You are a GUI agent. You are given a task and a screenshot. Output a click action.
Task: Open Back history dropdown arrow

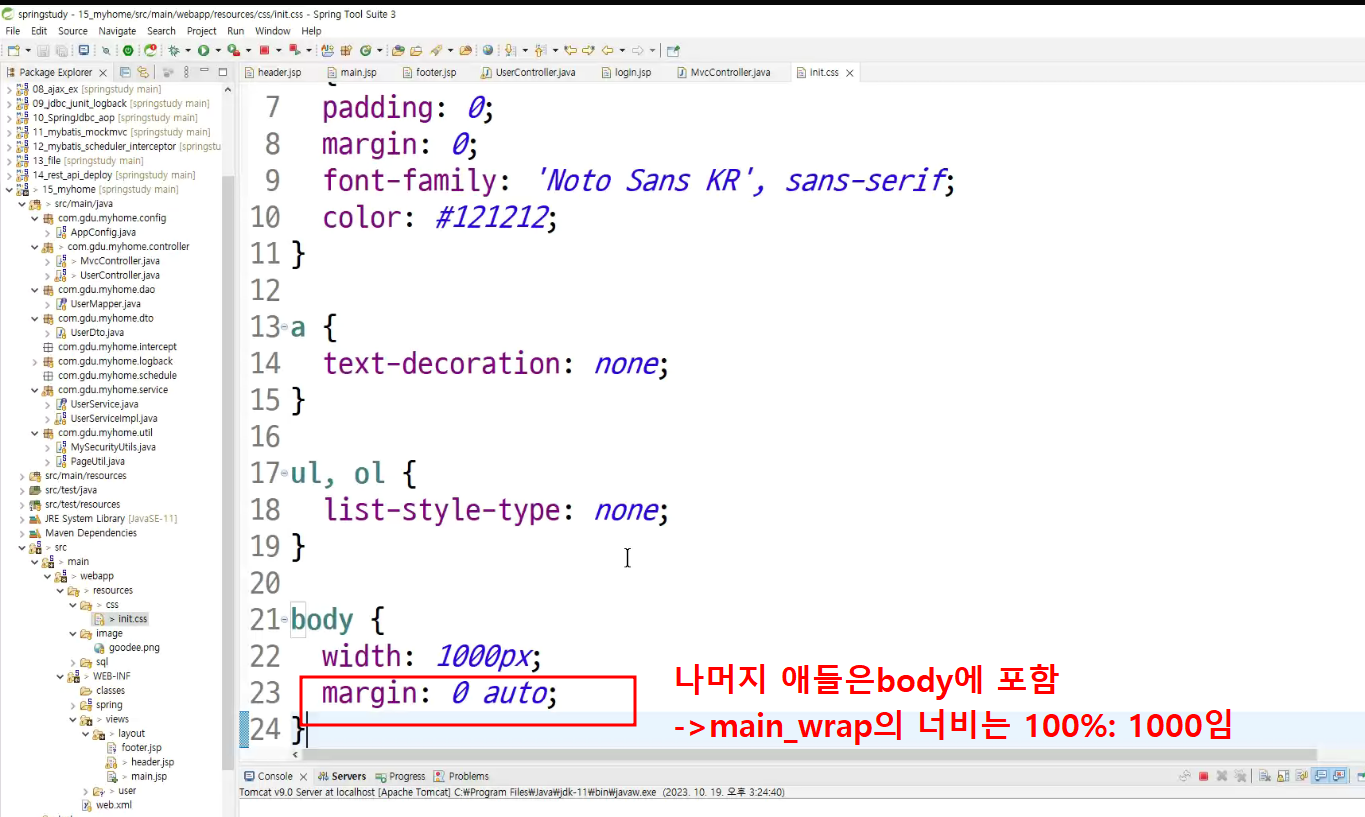click(x=620, y=50)
